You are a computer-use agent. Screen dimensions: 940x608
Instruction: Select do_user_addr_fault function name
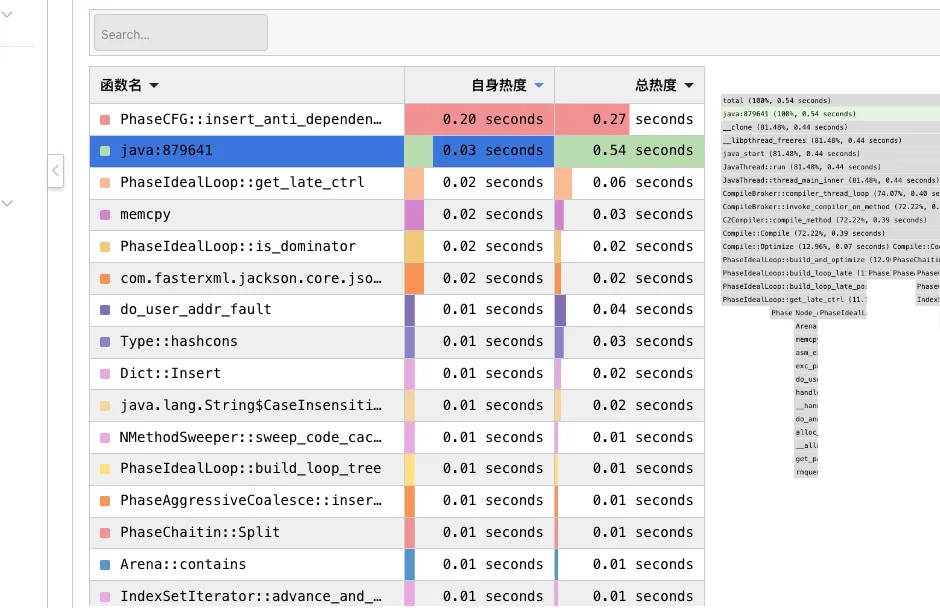click(195, 309)
